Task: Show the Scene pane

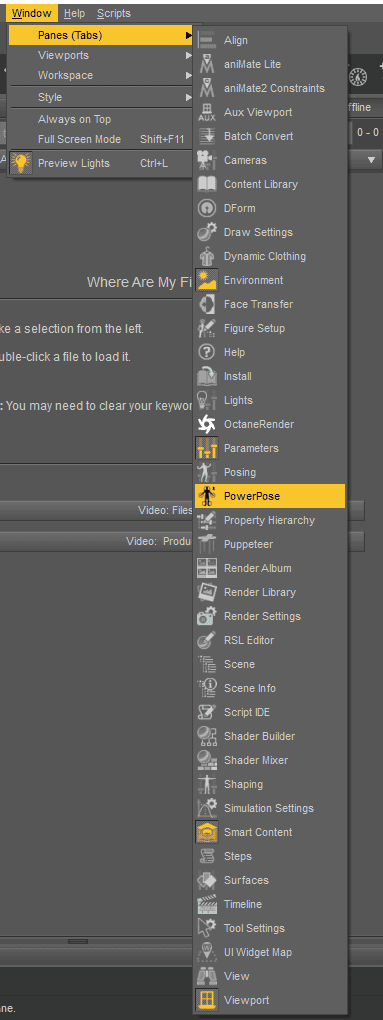Action: click(270, 664)
